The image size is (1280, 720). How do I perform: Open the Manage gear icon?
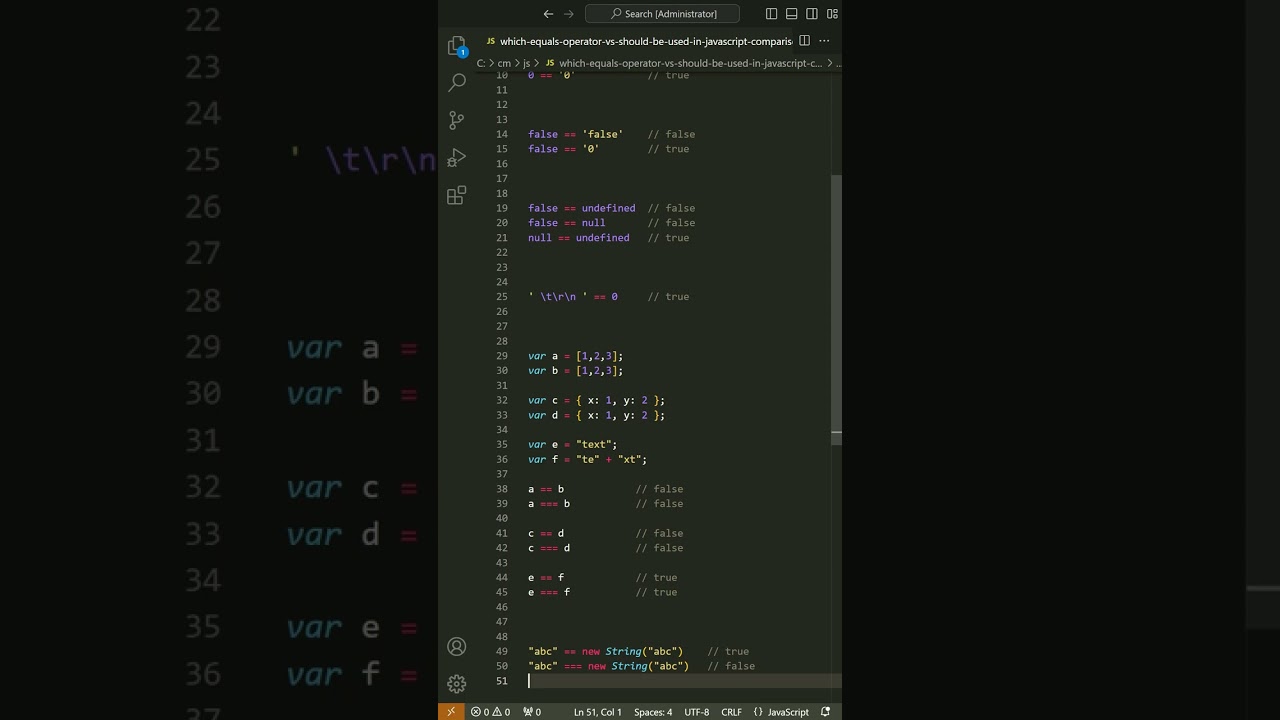click(457, 684)
